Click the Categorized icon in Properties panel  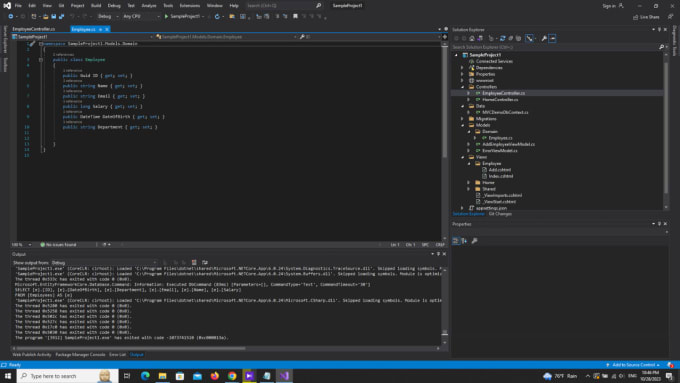tap(456, 241)
